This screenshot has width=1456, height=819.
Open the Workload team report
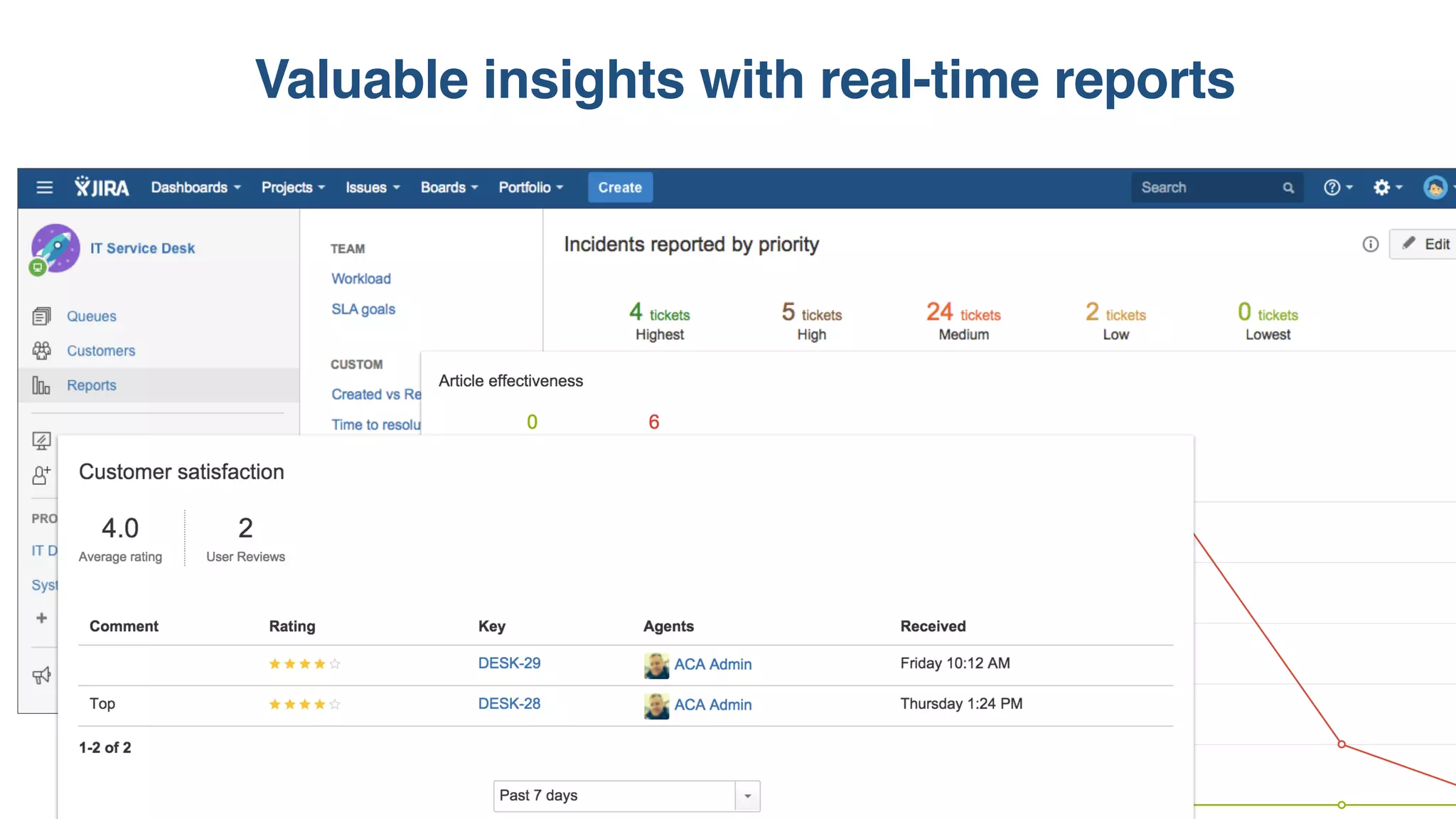(361, 279)
